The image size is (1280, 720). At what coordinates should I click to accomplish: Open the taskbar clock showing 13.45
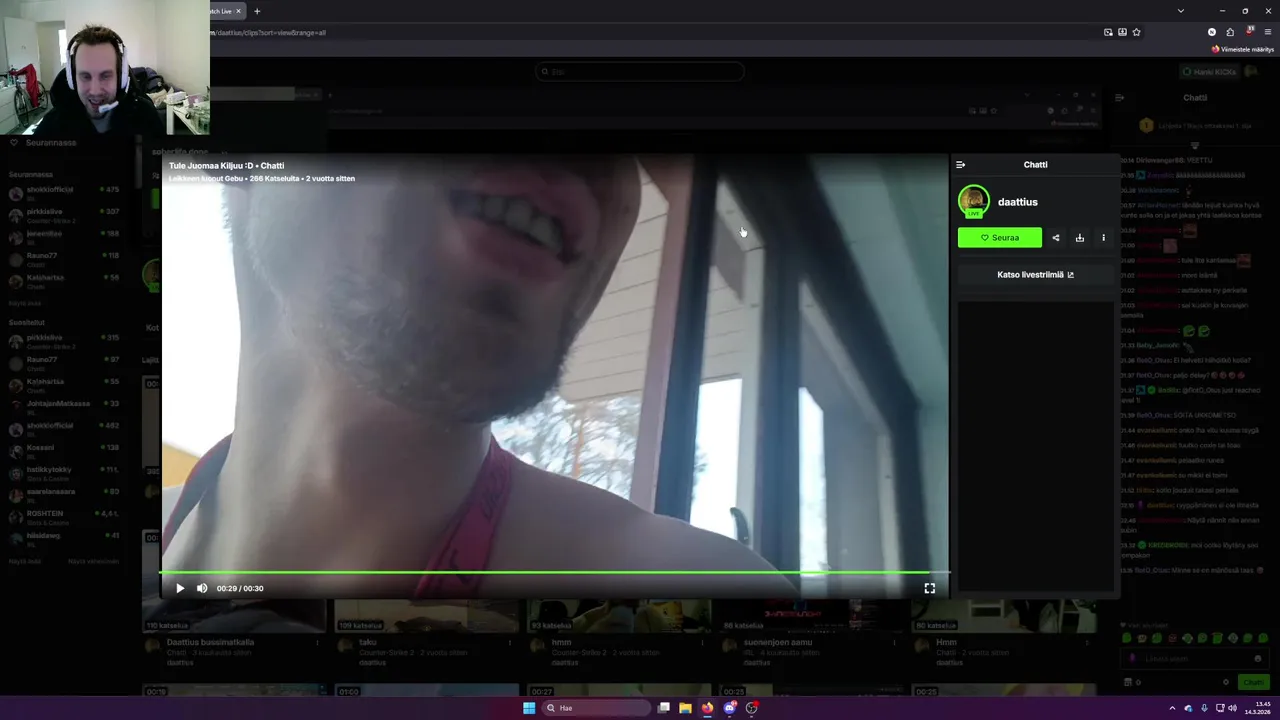tap(1258, 708)
